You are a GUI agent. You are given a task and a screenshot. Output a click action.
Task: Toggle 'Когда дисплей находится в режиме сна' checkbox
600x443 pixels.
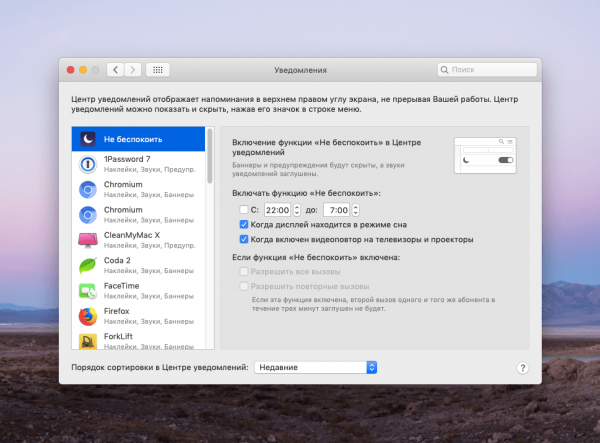243,225
